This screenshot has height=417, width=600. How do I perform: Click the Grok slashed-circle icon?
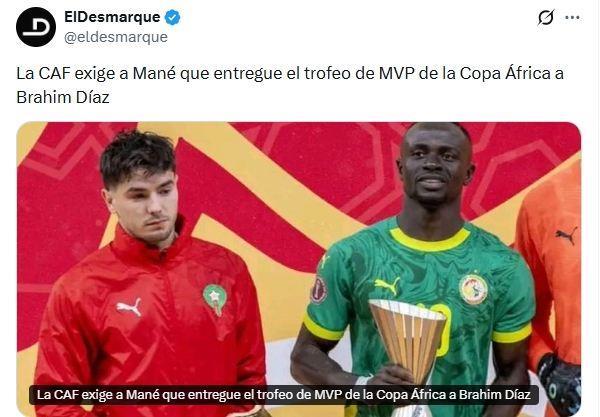point(546,18)
